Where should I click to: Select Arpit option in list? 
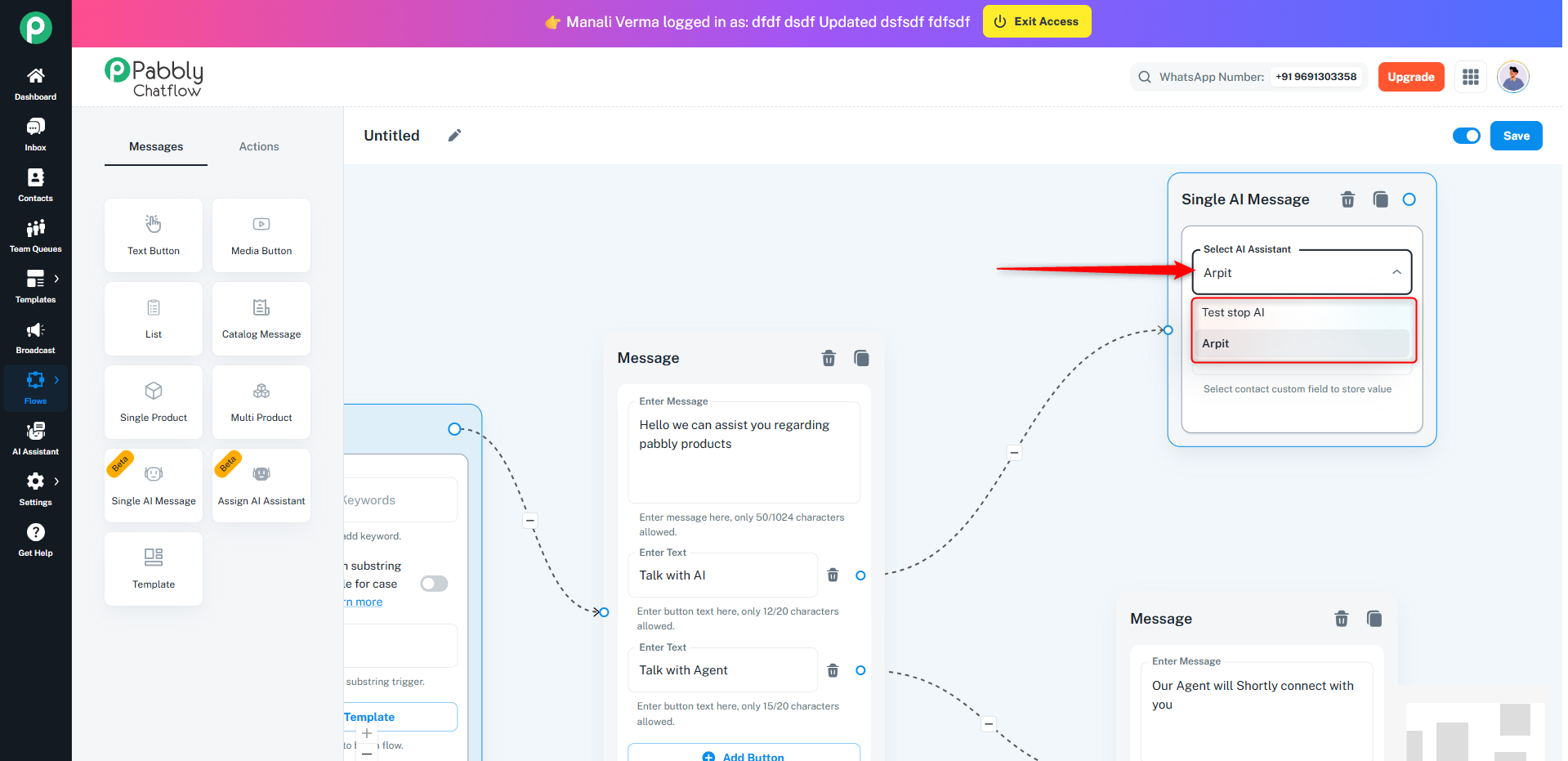[1302, 344]
